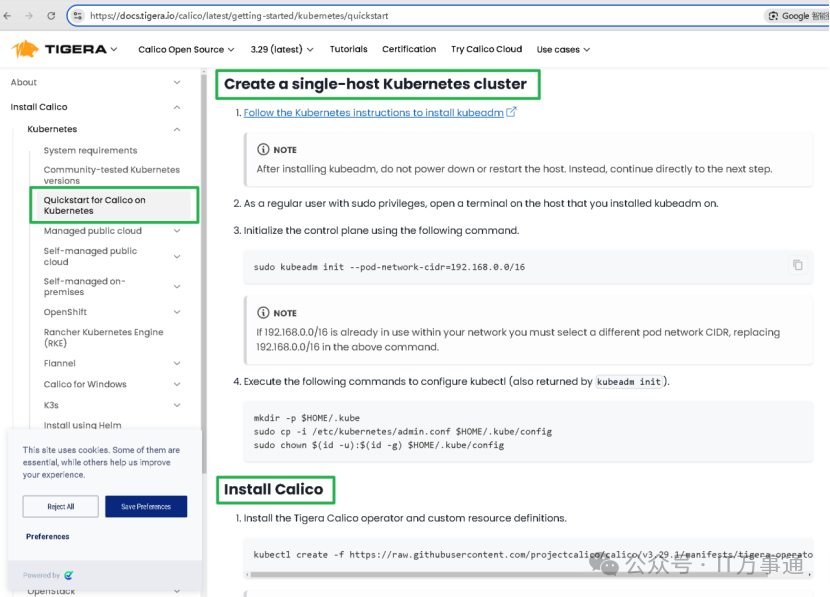830x597 pixels.
Task: Open Try Calico Cloud nav item
Action: coord(486,49)
